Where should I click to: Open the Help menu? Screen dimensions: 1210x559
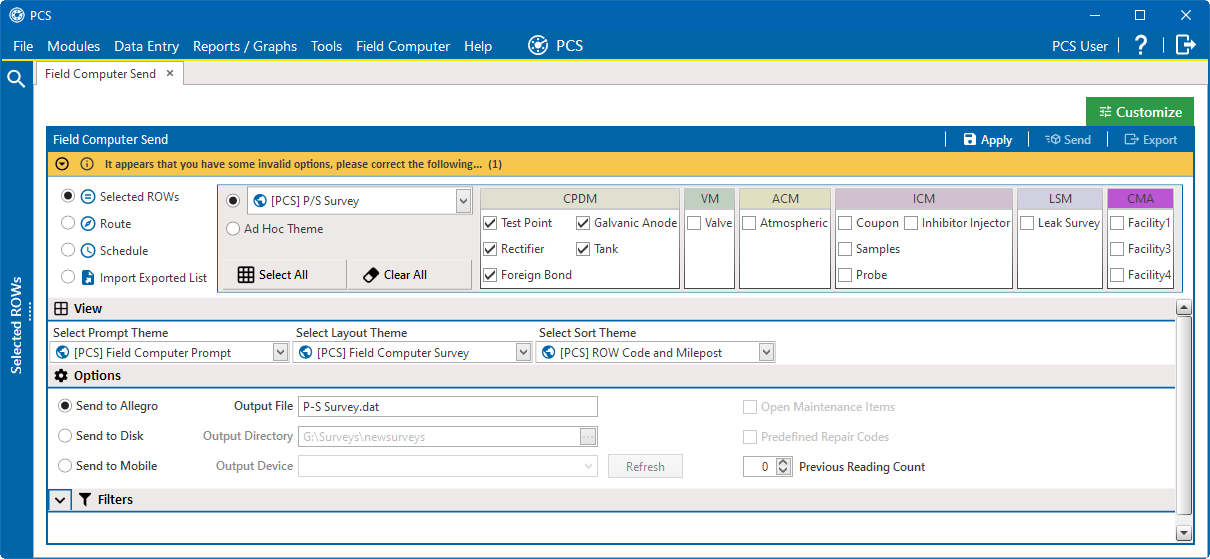click(x=478, y=46)
